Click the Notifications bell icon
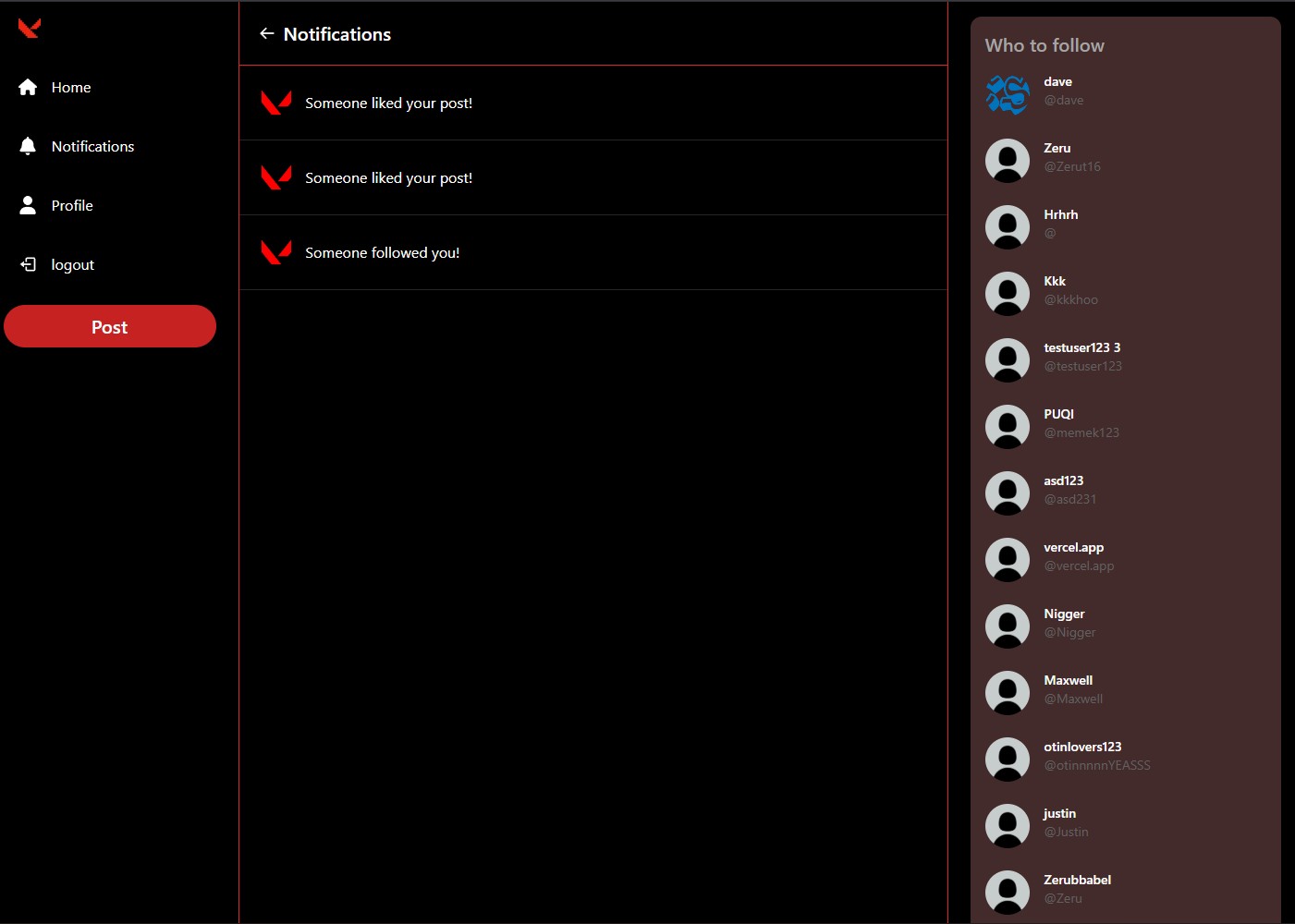The width and height of the screenshot is (1295, 924). coord(28,146)
